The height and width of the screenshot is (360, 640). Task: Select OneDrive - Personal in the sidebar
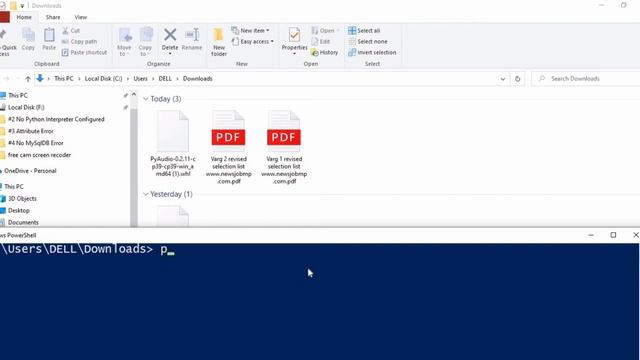pyautogui.click(x=30, y=171)
